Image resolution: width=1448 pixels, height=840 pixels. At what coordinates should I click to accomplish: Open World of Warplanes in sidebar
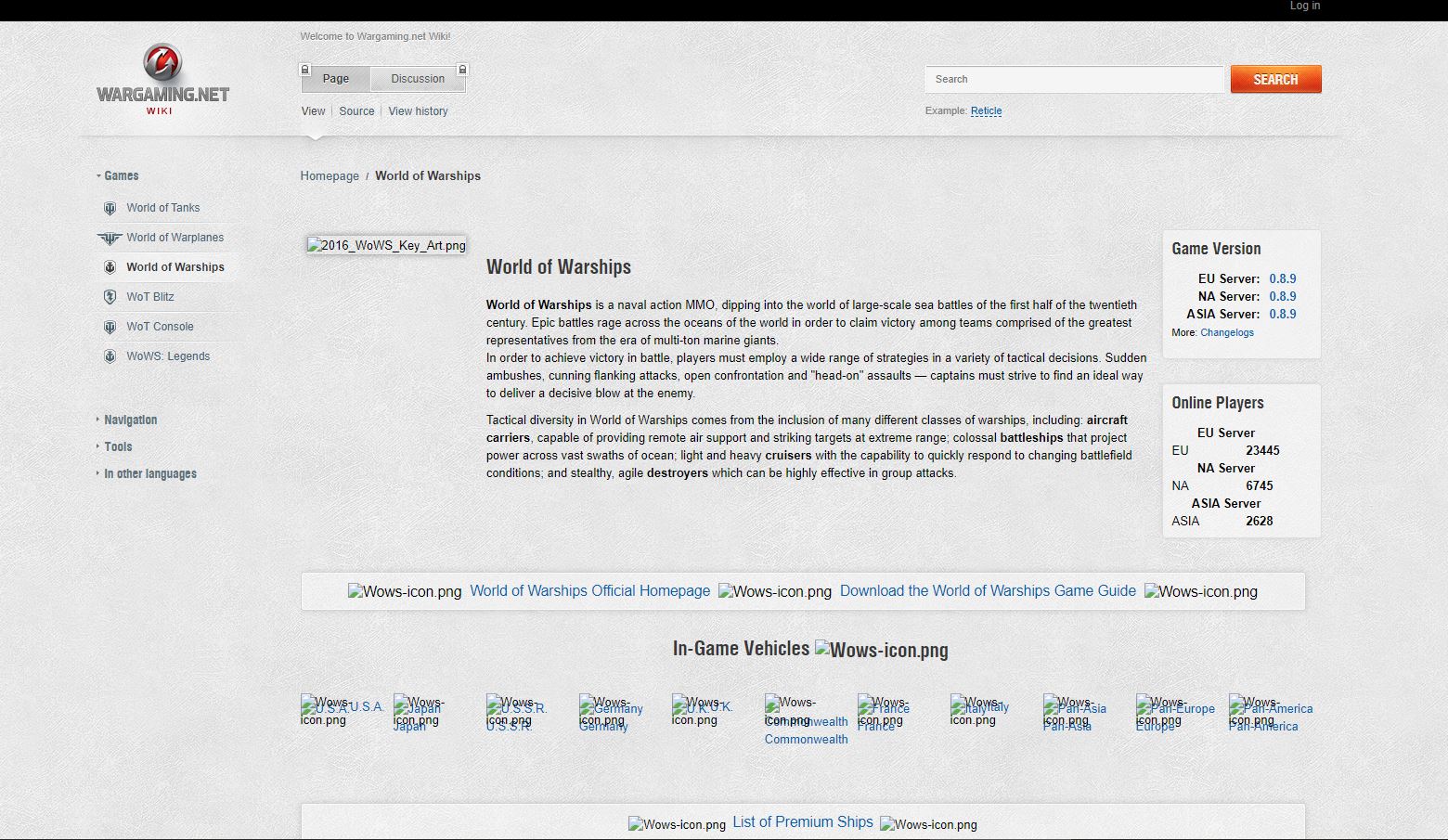(x=175, y=238)
